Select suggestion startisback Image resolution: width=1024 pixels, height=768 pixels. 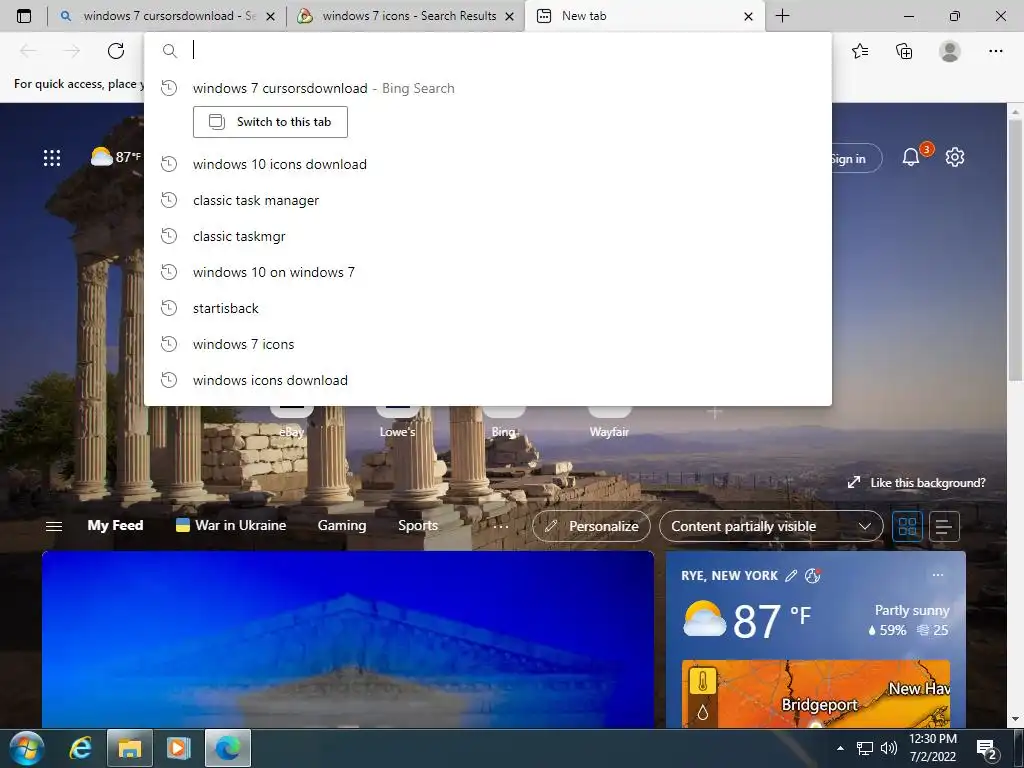point(488,308)
